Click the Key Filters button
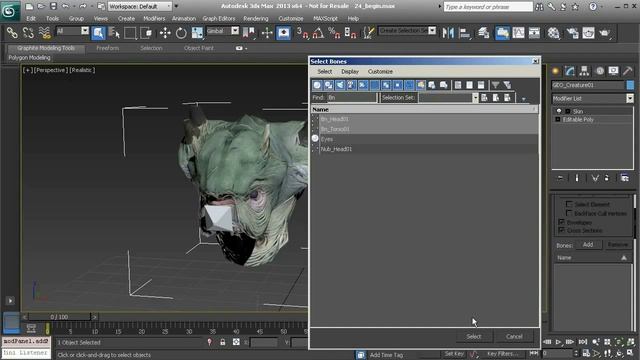 pos(502,353)
